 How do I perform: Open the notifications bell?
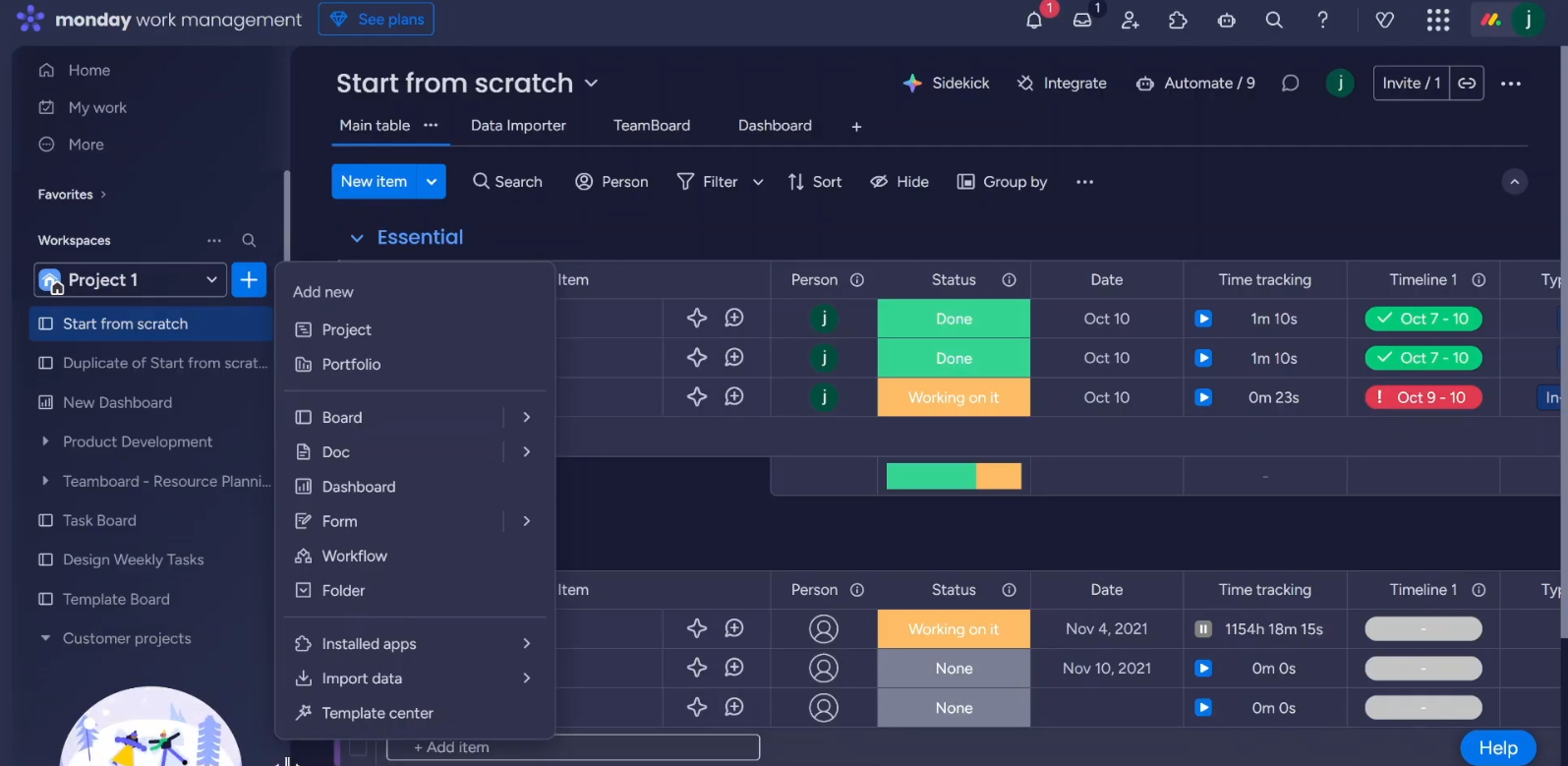pos(1033,20)
